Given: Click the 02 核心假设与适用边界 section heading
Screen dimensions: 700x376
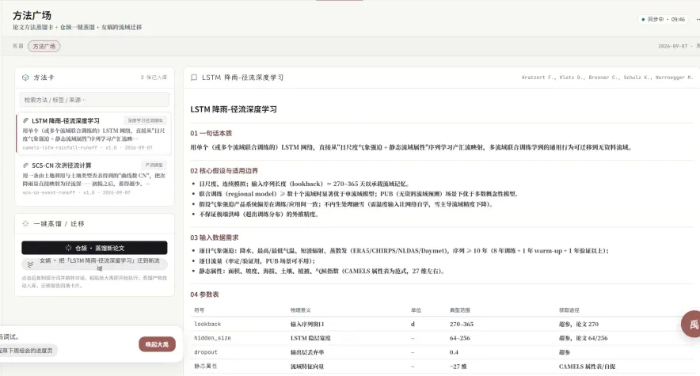Looking at the screenshot, I should [x=224, y=171].
